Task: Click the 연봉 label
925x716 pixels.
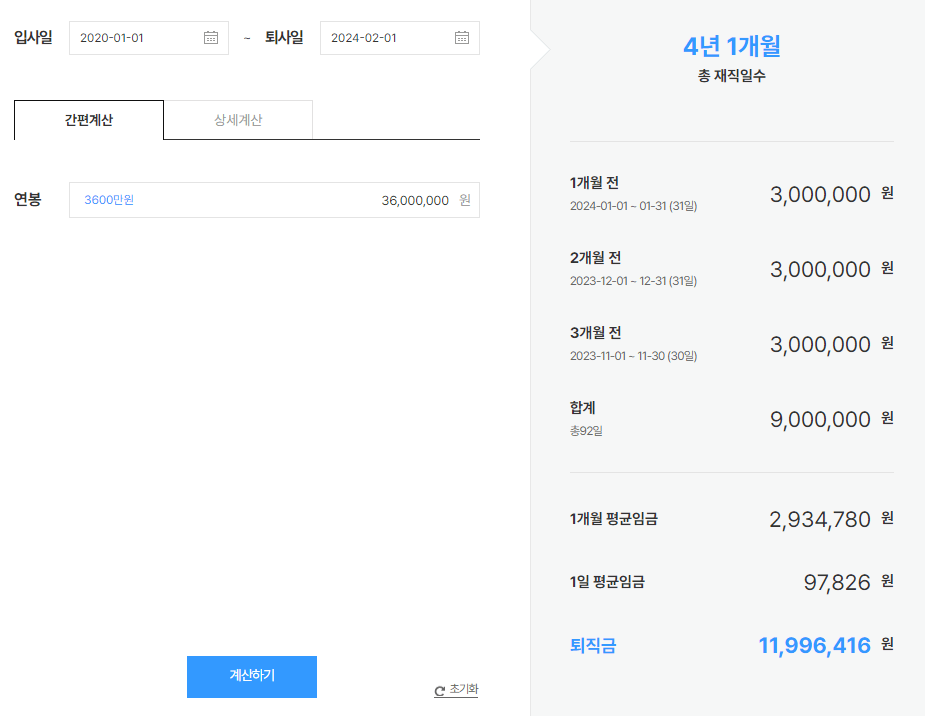Action: tap(28, 199)
